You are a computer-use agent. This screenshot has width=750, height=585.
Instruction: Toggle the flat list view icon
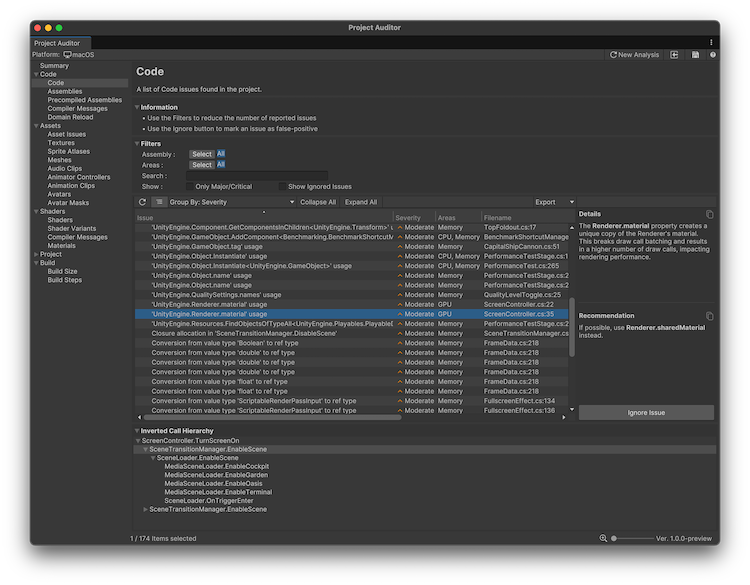pos(159,202)
